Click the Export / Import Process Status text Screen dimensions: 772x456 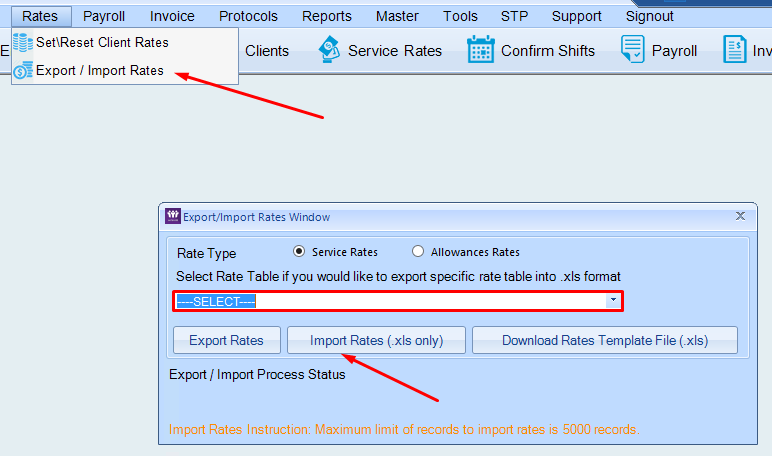click(x=257, y=375)
